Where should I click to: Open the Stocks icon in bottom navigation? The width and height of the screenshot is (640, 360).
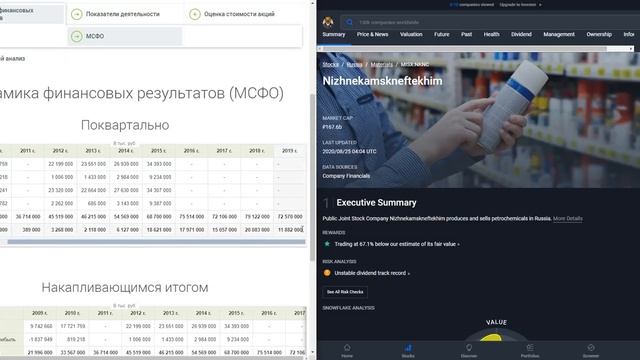pyautogui.click(x=408, y=350)
